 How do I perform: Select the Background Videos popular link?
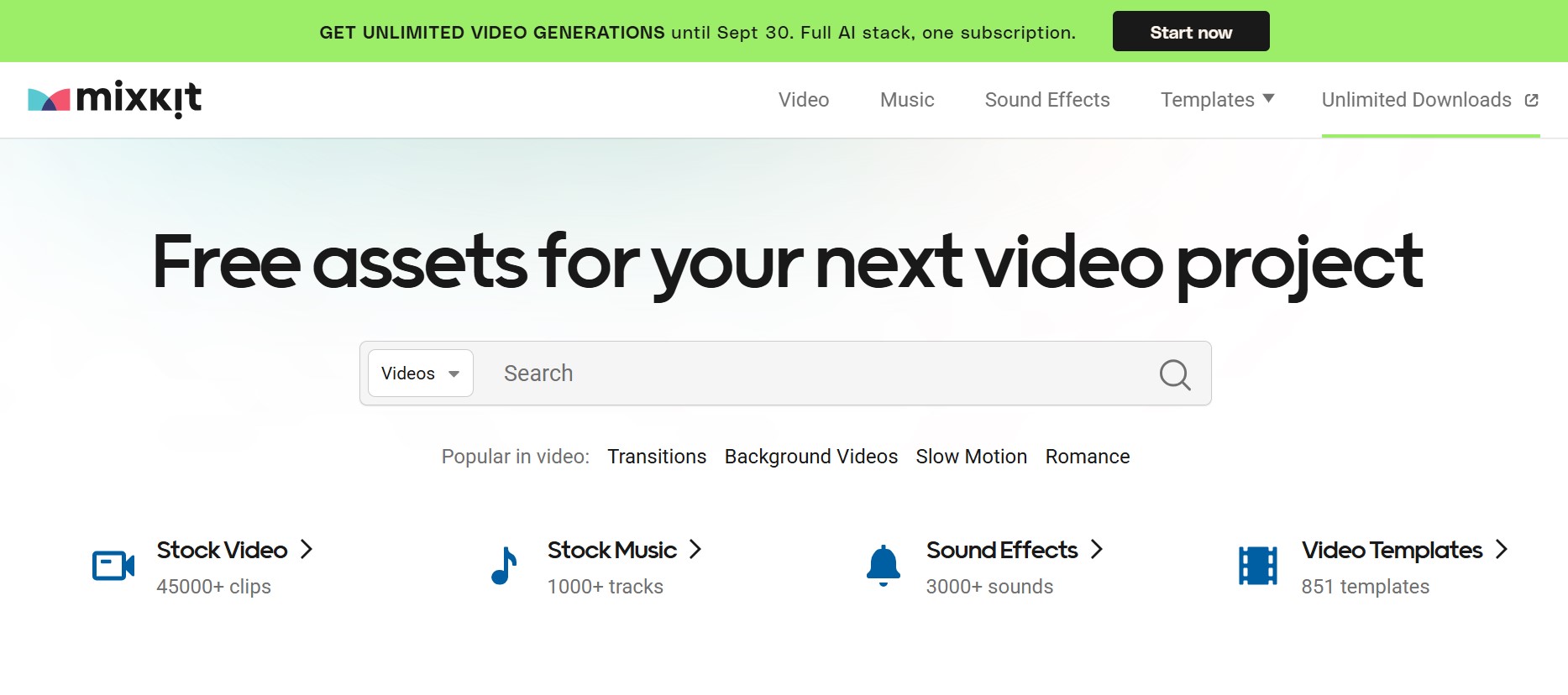tap(810, 457)
